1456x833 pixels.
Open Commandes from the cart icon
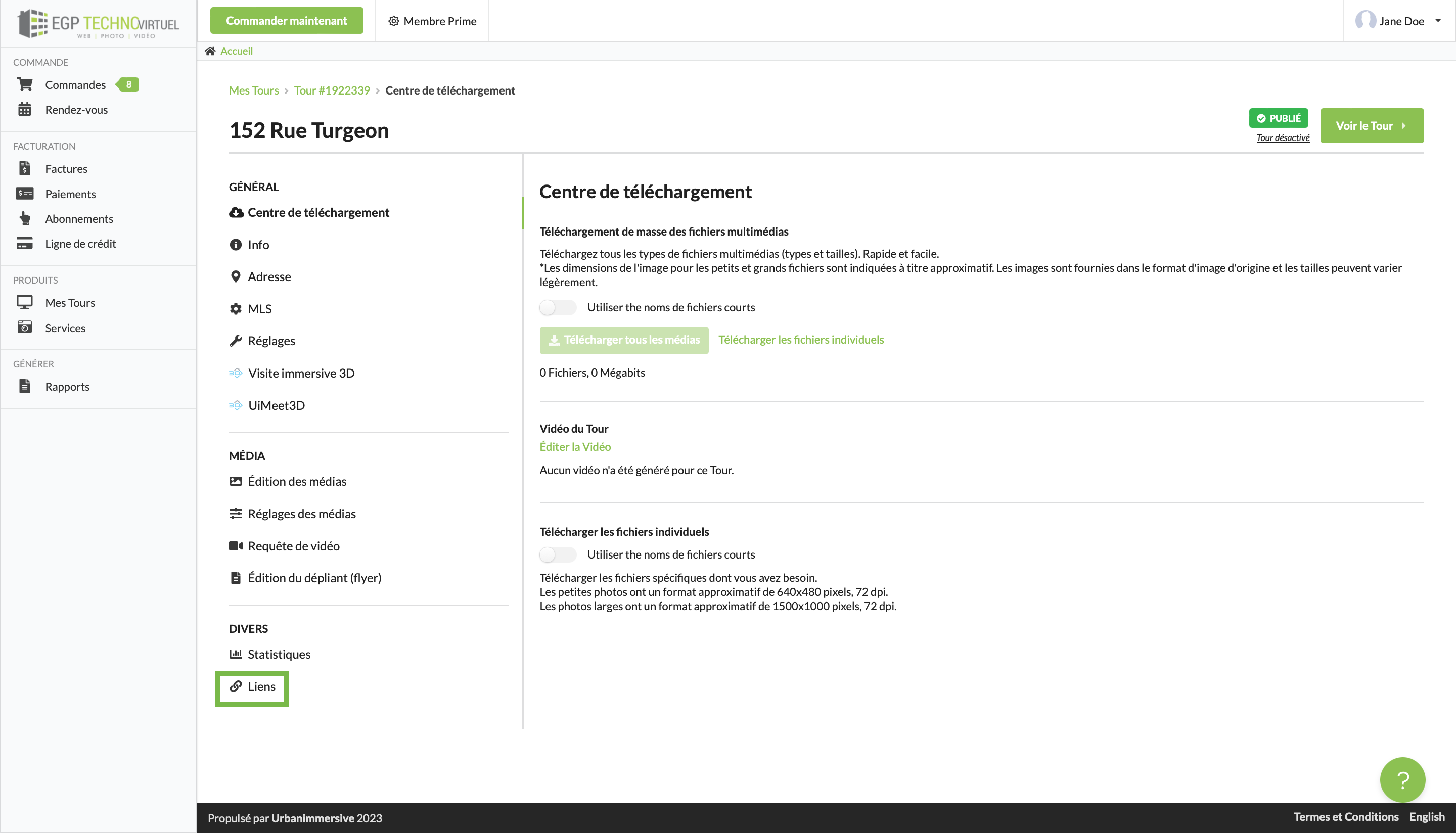pos(25,84)
